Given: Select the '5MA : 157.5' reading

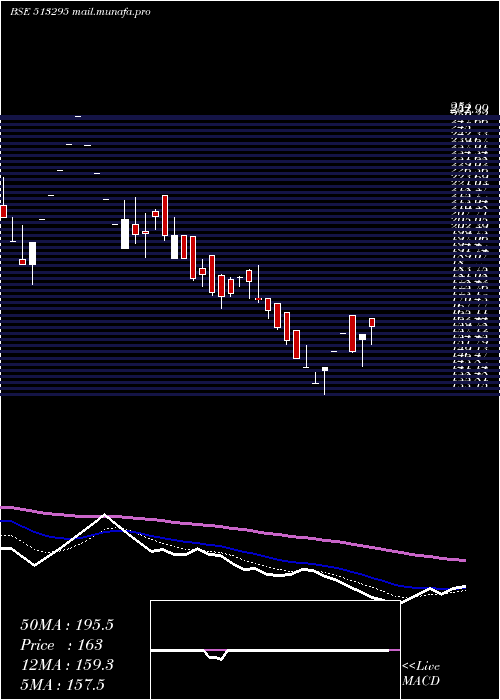Looking at the screenshot, I should pos(62,684).
